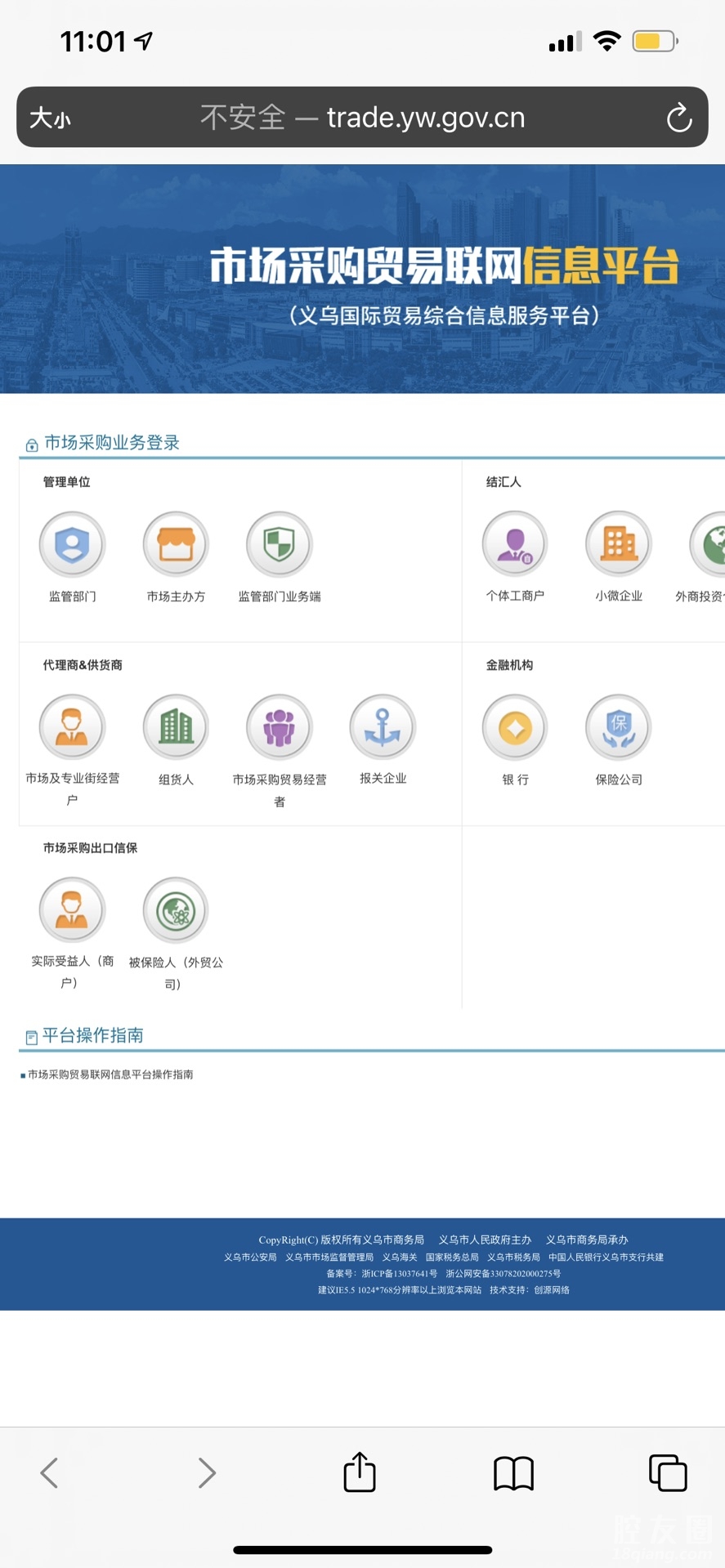This screenshot has height=1568, width=725.
Task: Open 被保险人（外贸公司） globe icon
Action: tap(176, 910)
